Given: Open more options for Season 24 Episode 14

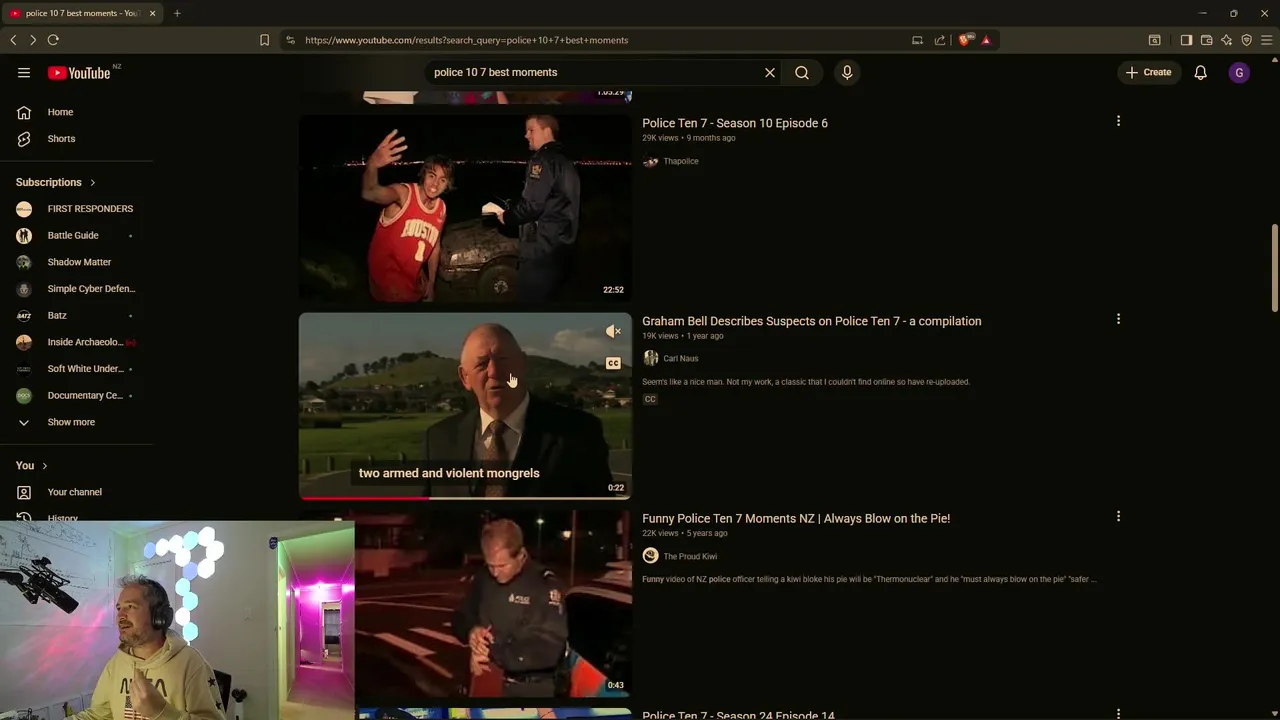Looking at the screenshot, I should (x=1118, y=714).
